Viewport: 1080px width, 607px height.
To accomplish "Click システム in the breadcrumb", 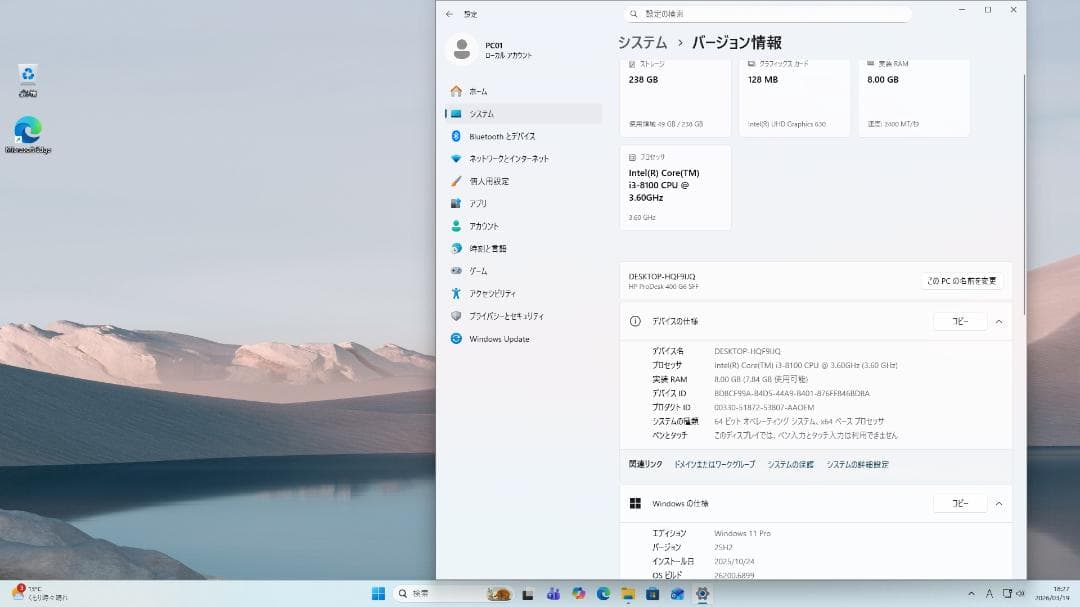I will (x=642, y=43).
